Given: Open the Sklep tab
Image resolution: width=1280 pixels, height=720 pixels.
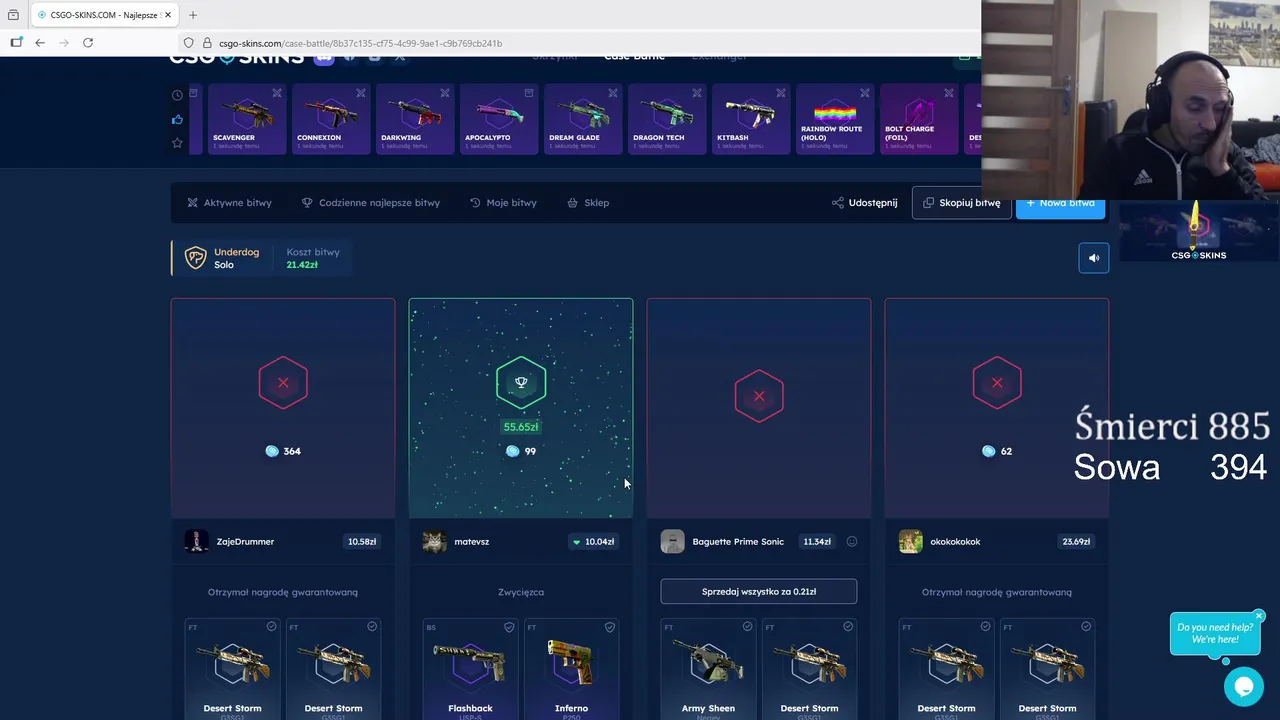Looking at the screenshot, I should point(588,203).
